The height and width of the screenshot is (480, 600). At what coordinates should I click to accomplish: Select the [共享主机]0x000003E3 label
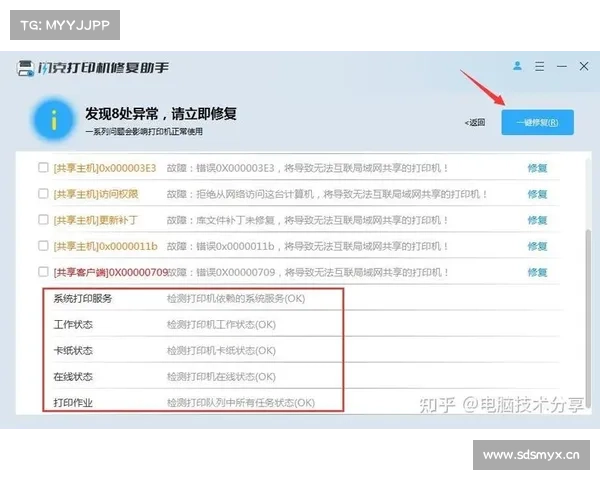[105, 168]
